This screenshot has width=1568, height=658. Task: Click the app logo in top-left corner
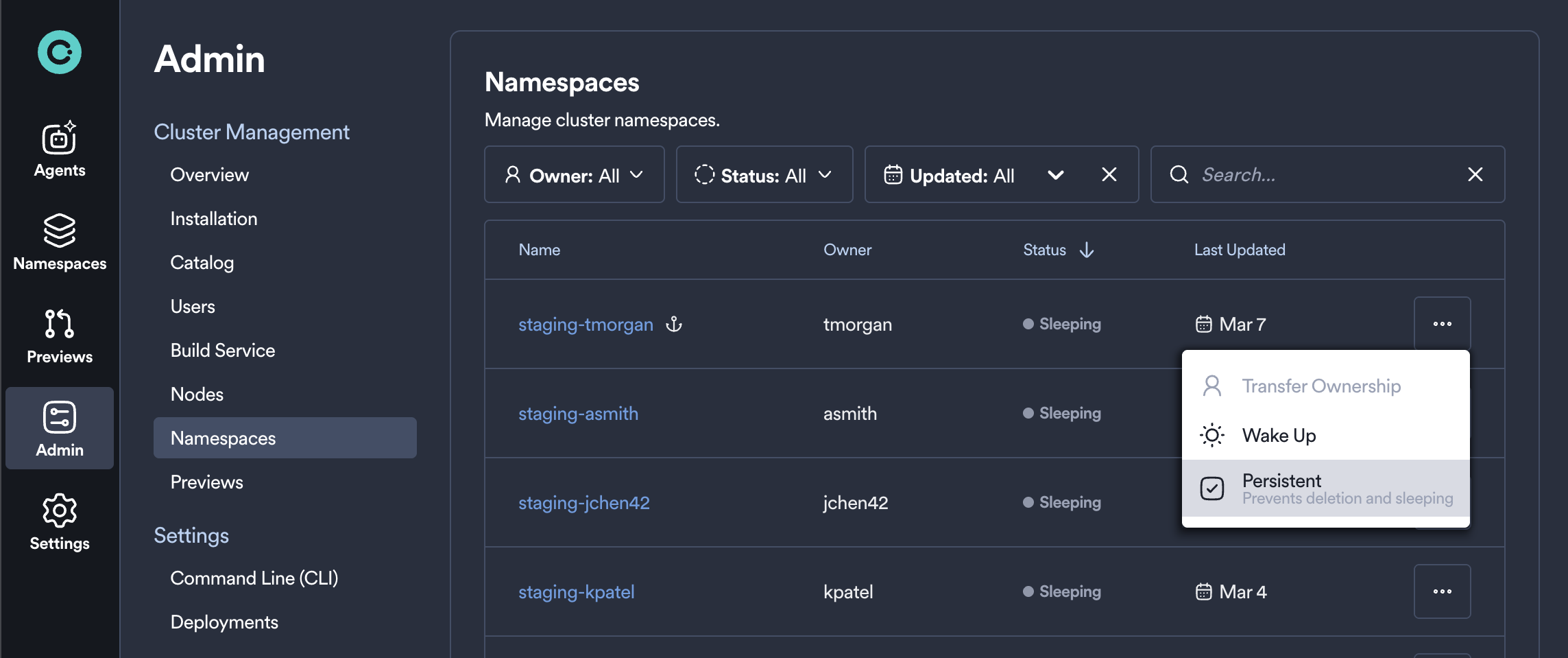(x=59, y=51)
